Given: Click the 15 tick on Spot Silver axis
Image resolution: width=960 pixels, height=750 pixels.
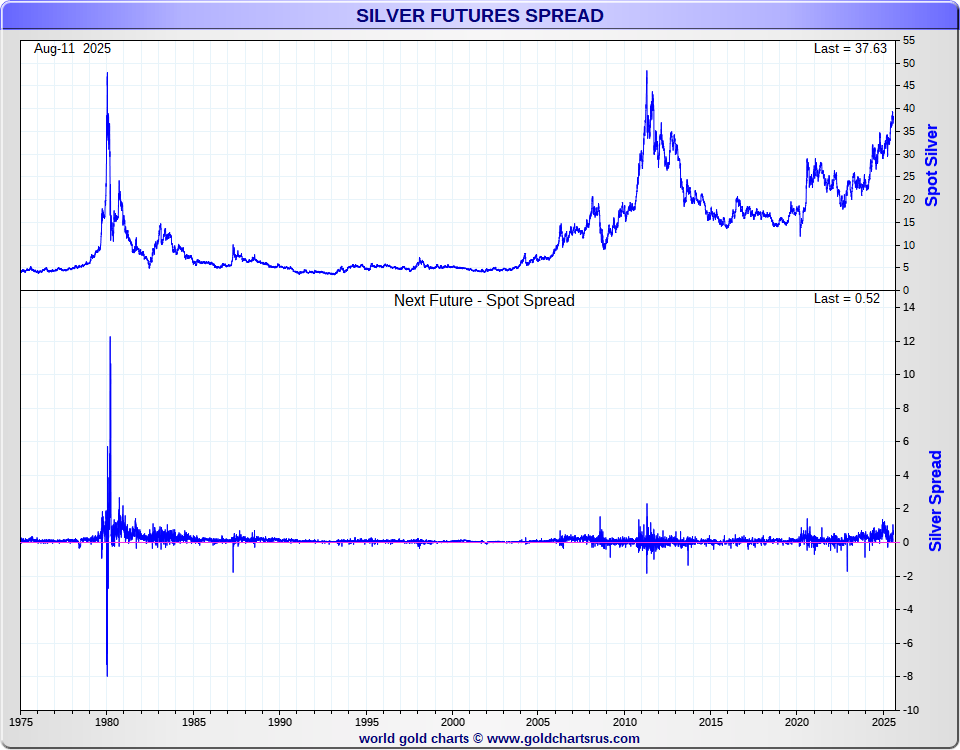Looking at the screenshot, I should click(909, 222).
